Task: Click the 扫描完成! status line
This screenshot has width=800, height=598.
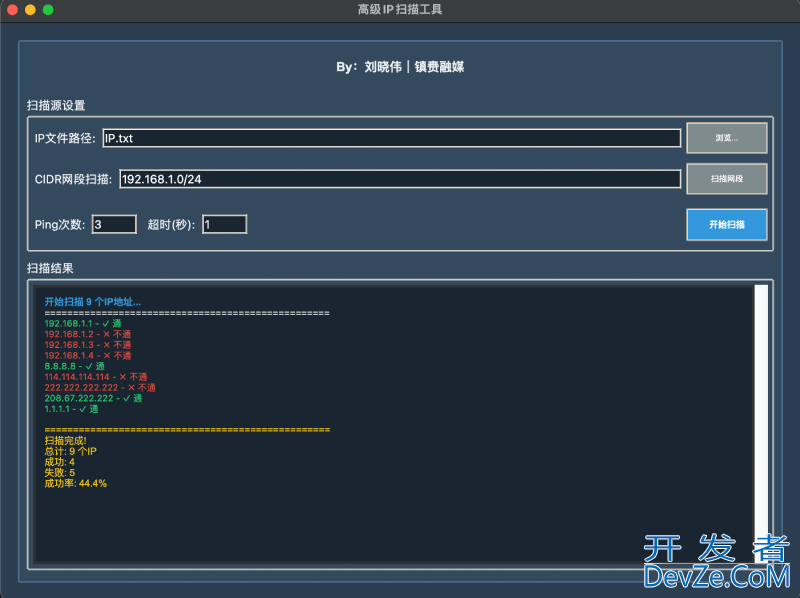Action: click(x=65, y=441)
